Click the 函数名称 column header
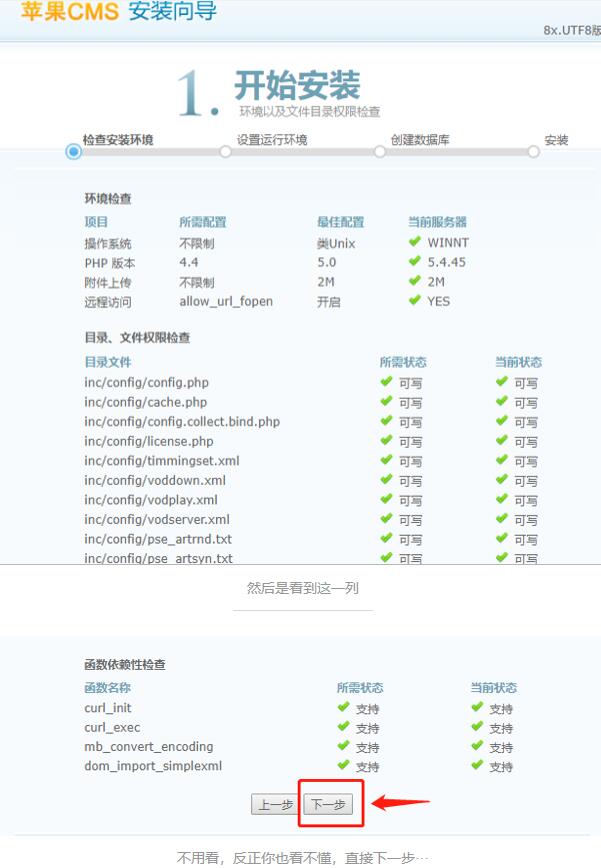The image size is (601, 868). pos(108,688)
